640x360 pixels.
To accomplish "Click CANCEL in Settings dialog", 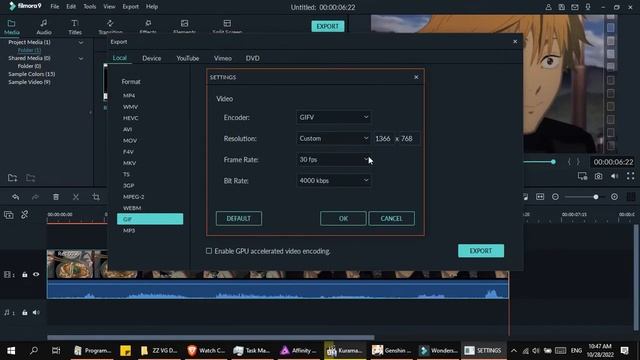I will coord(391,218).
